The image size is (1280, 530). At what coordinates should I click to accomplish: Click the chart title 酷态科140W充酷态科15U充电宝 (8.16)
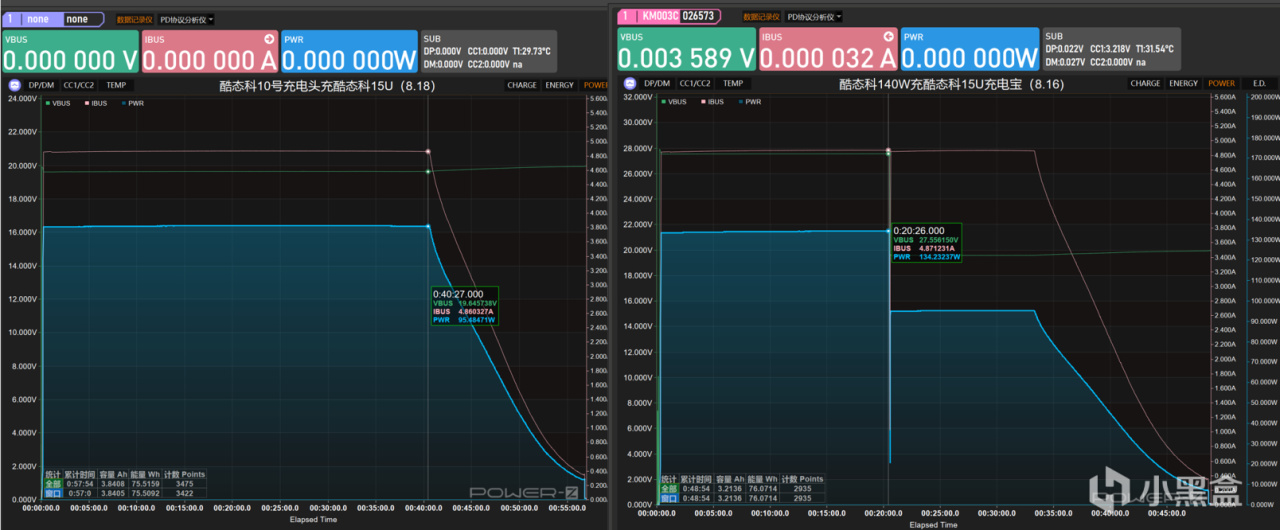pyautogui.click(x=950, y=84)
